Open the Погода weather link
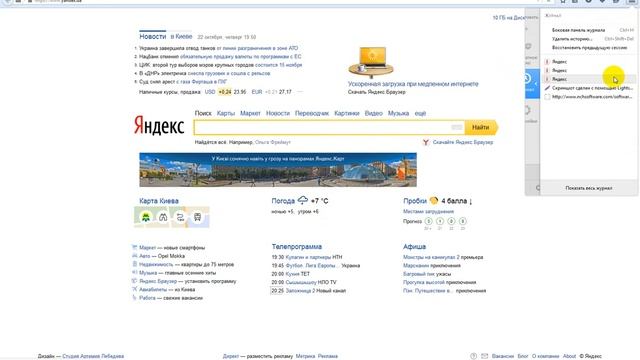The image size is (640, 360). click(x=283, y=201)
